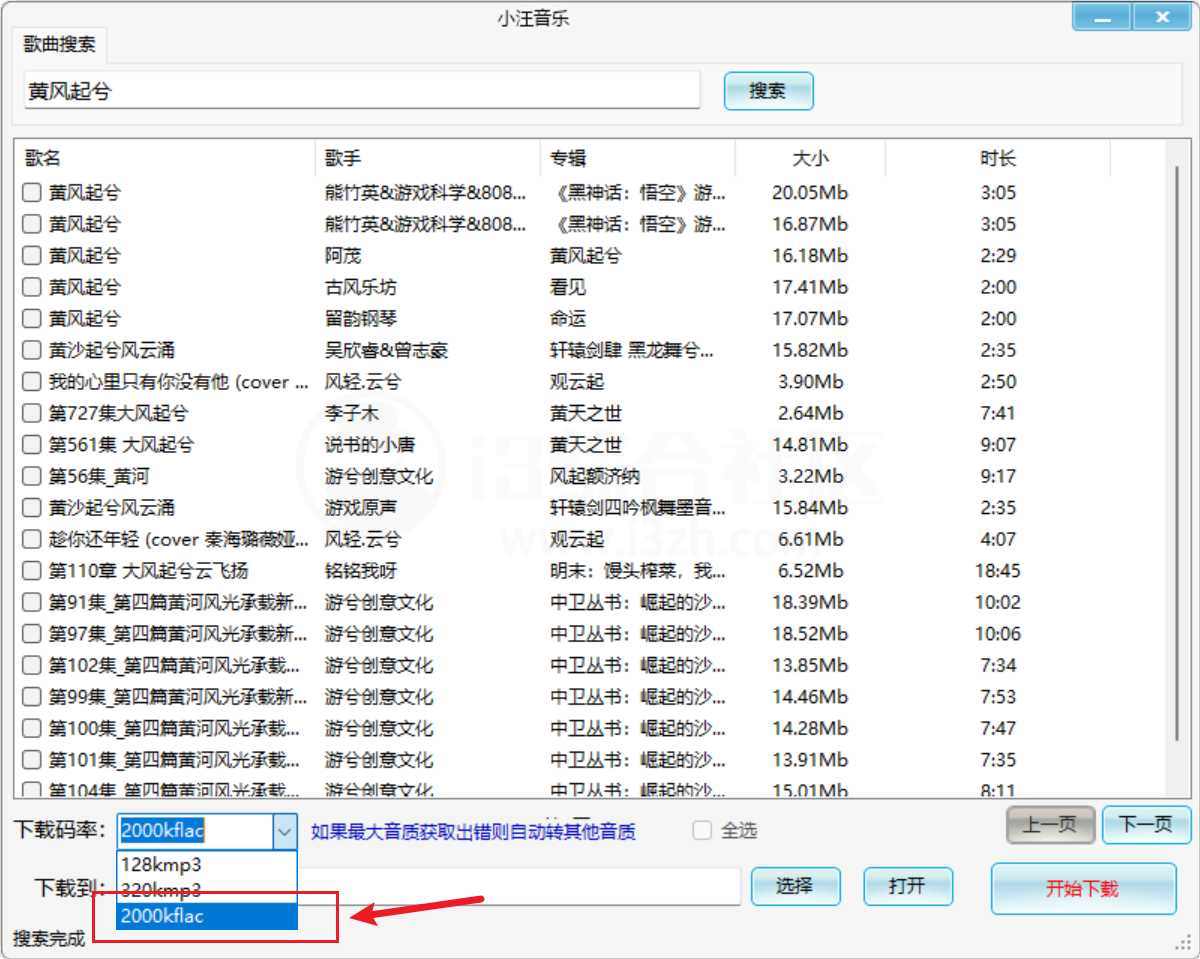Image resolution: width=1200 pixels, height=959 pixels.
Task: Sort by the 专辑 column header
Action: click(638, 158)
